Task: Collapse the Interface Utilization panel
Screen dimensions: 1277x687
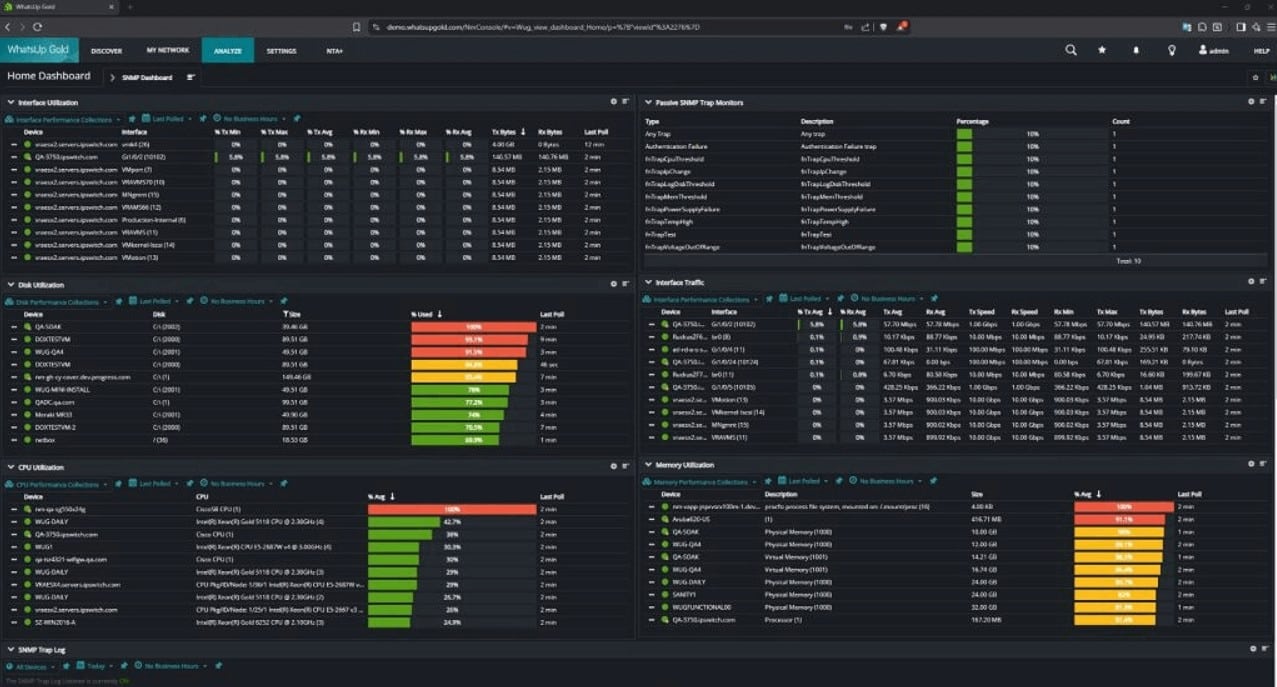Action: click(10, 102)
